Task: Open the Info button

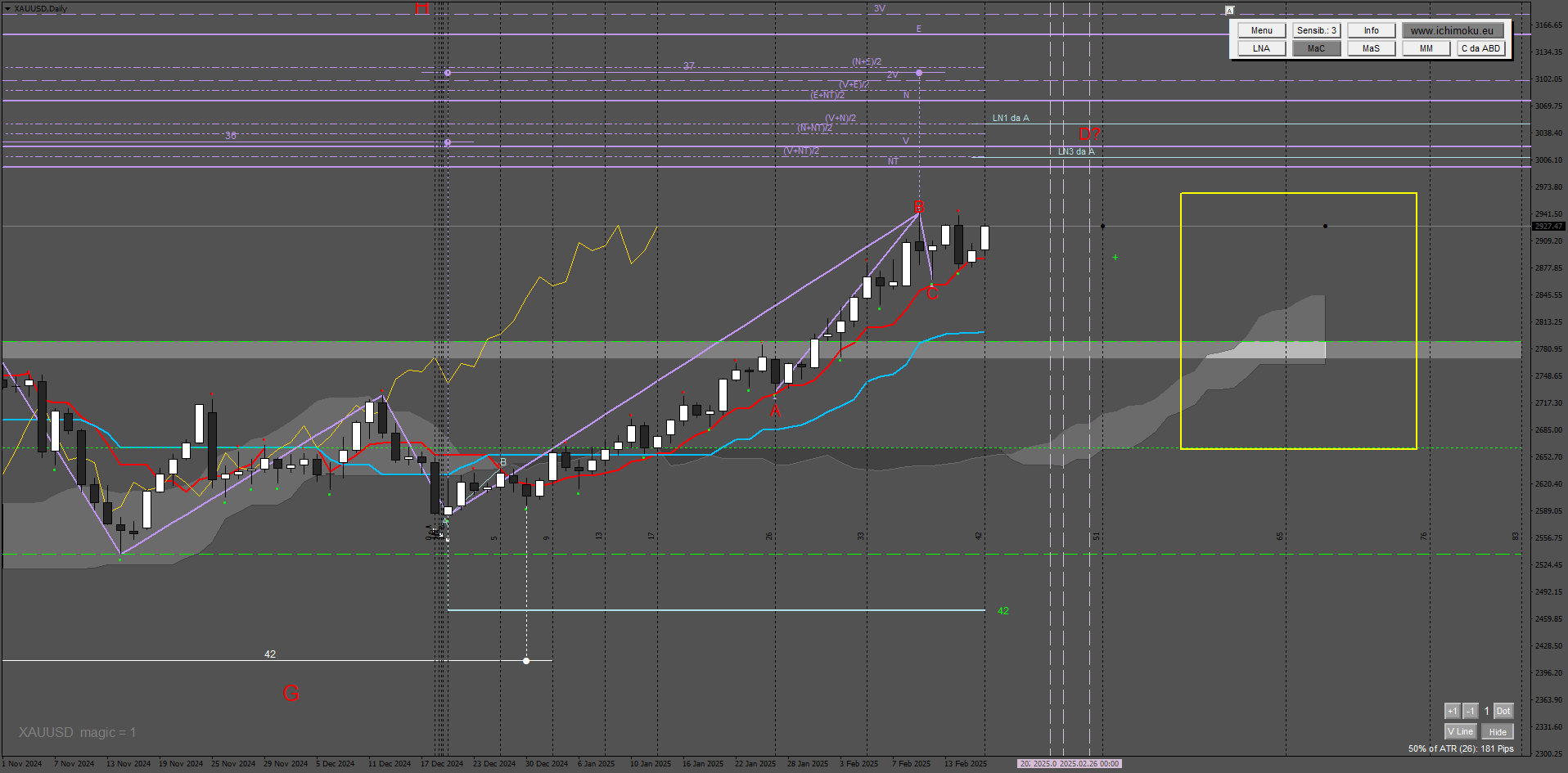Action: coord(1371,30)
